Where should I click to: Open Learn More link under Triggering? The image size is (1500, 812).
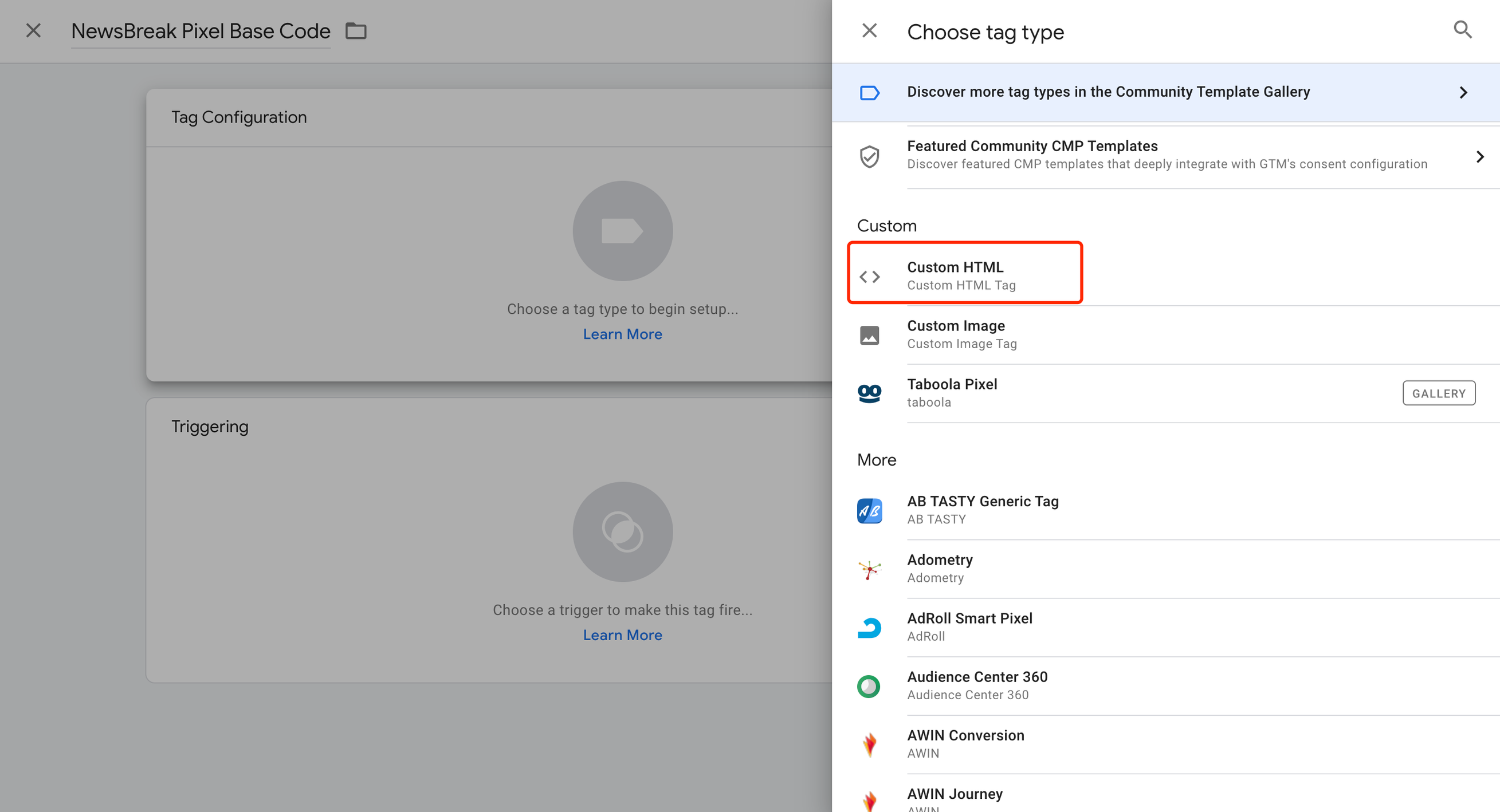coord(622,635)
